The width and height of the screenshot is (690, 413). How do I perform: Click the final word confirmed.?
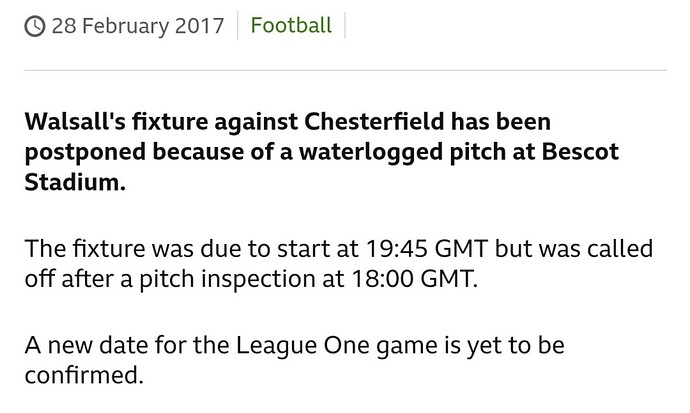84,375
